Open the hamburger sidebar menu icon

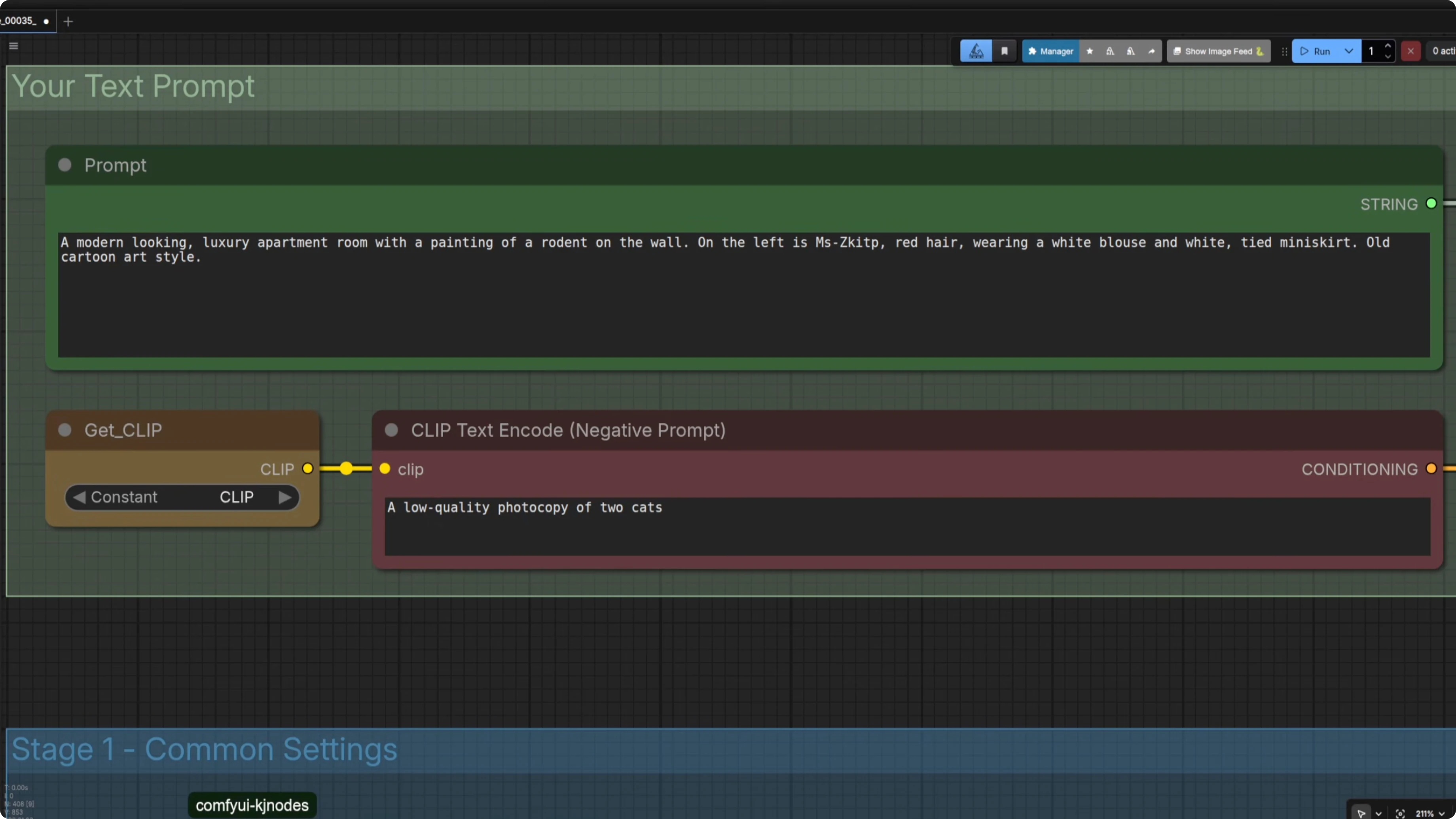[13, 46]
